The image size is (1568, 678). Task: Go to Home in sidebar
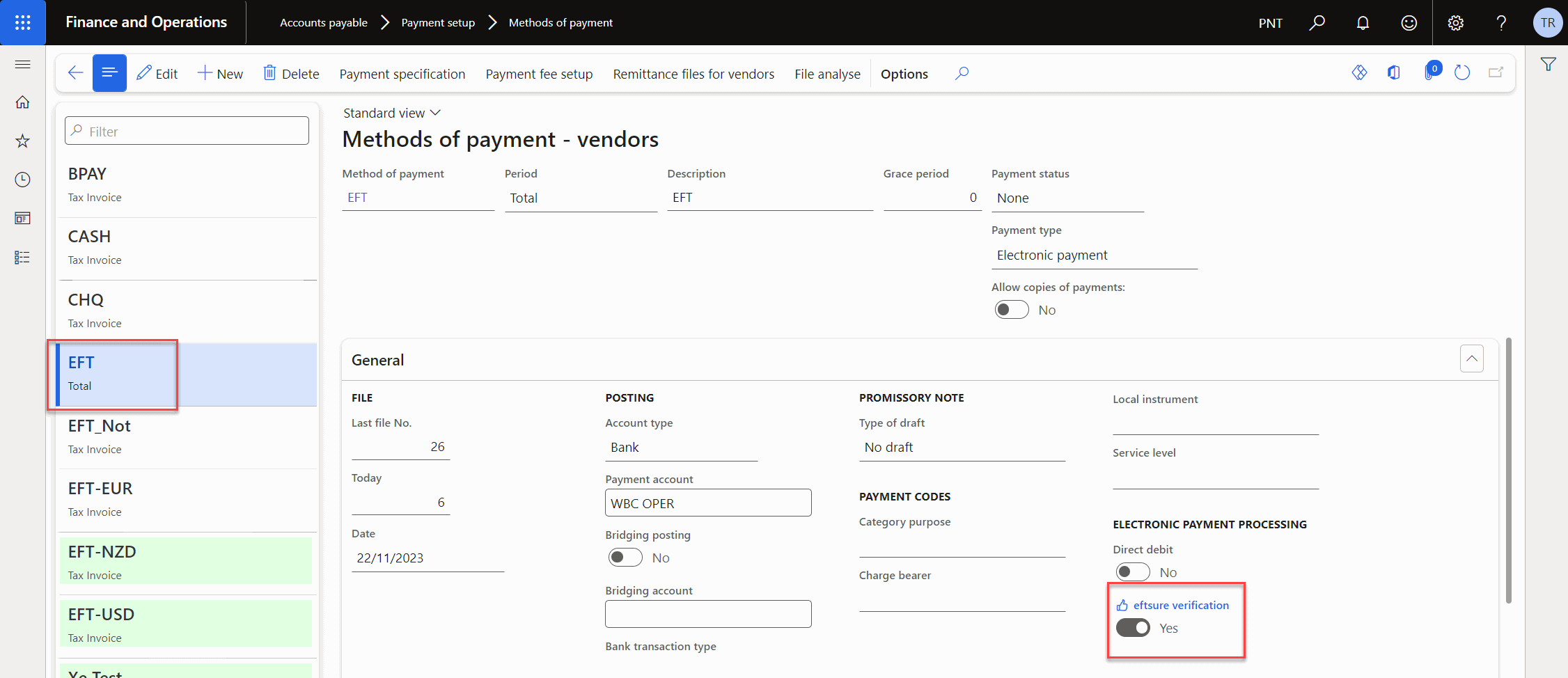(x=22, y=102)
